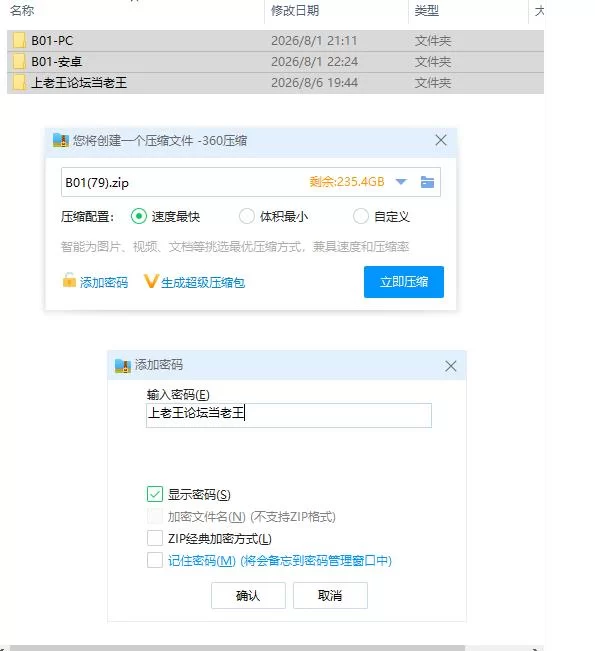Click the 上老王论坛当老王 folder icon
This screenshot has width=595, height=651.
[19, 82]
